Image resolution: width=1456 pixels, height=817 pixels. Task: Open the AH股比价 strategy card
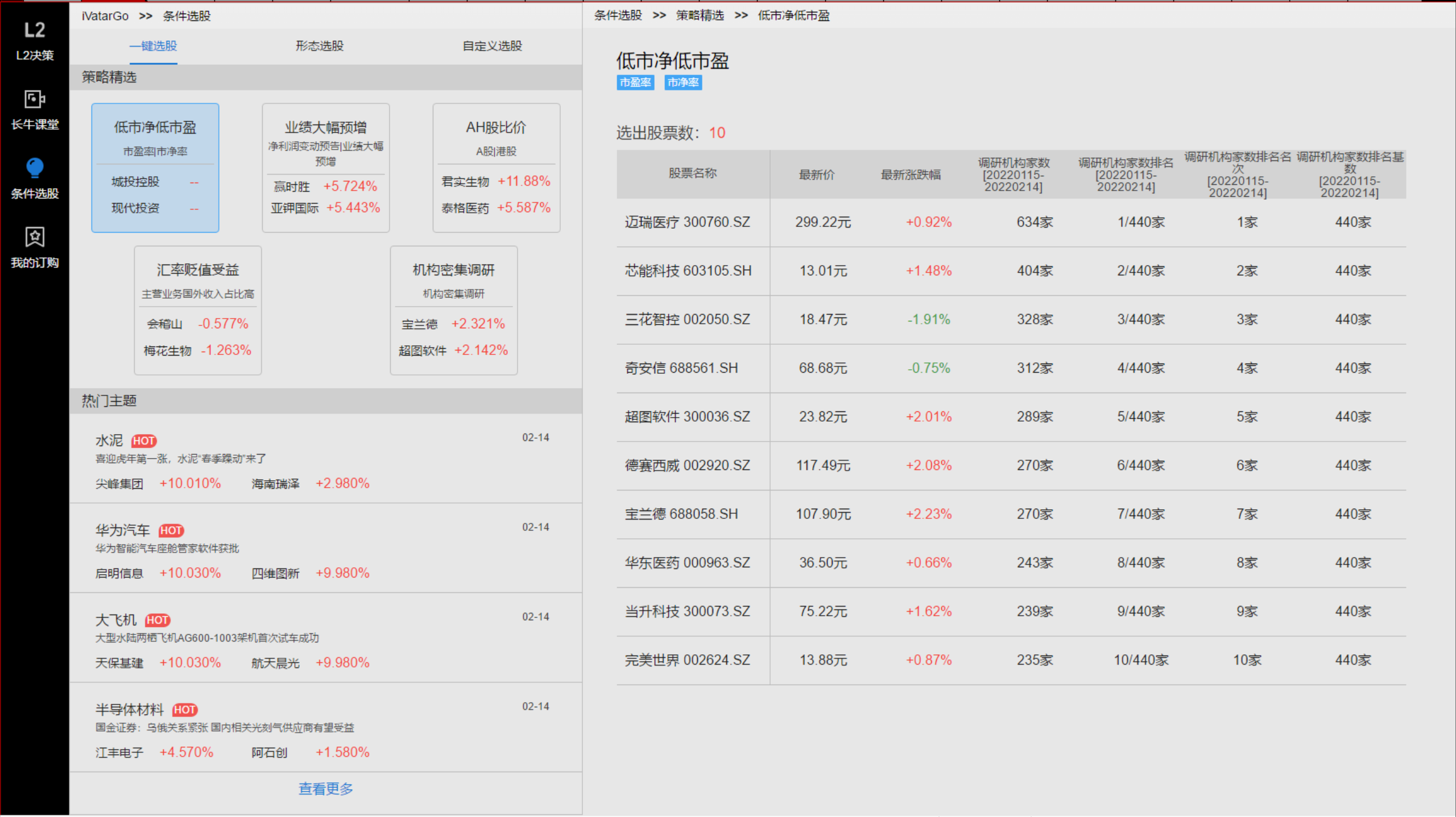point(496,168)
